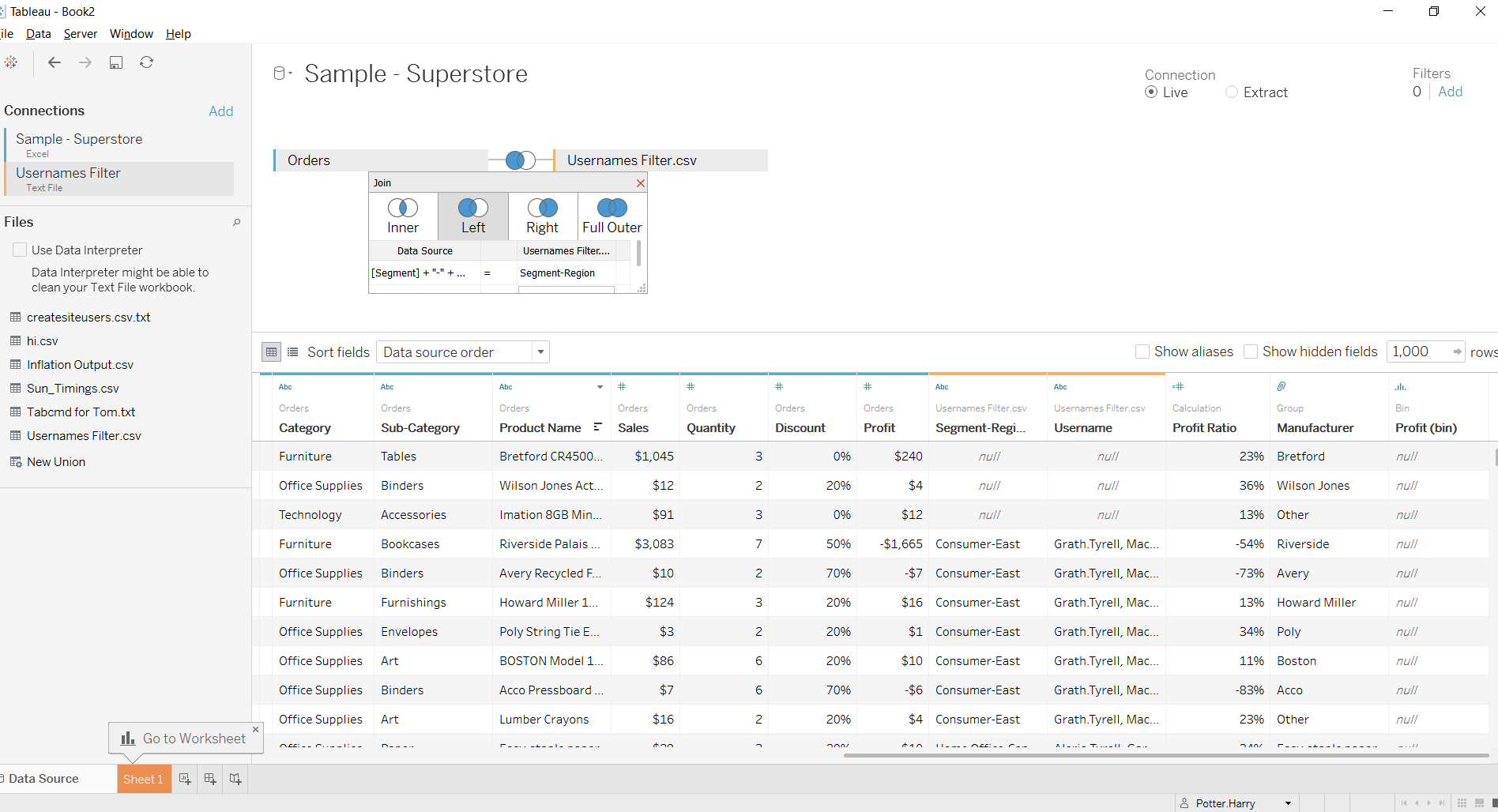
Task: Select createsiteusers.csv.txt in the Files list
Action: tap(88, 318)
